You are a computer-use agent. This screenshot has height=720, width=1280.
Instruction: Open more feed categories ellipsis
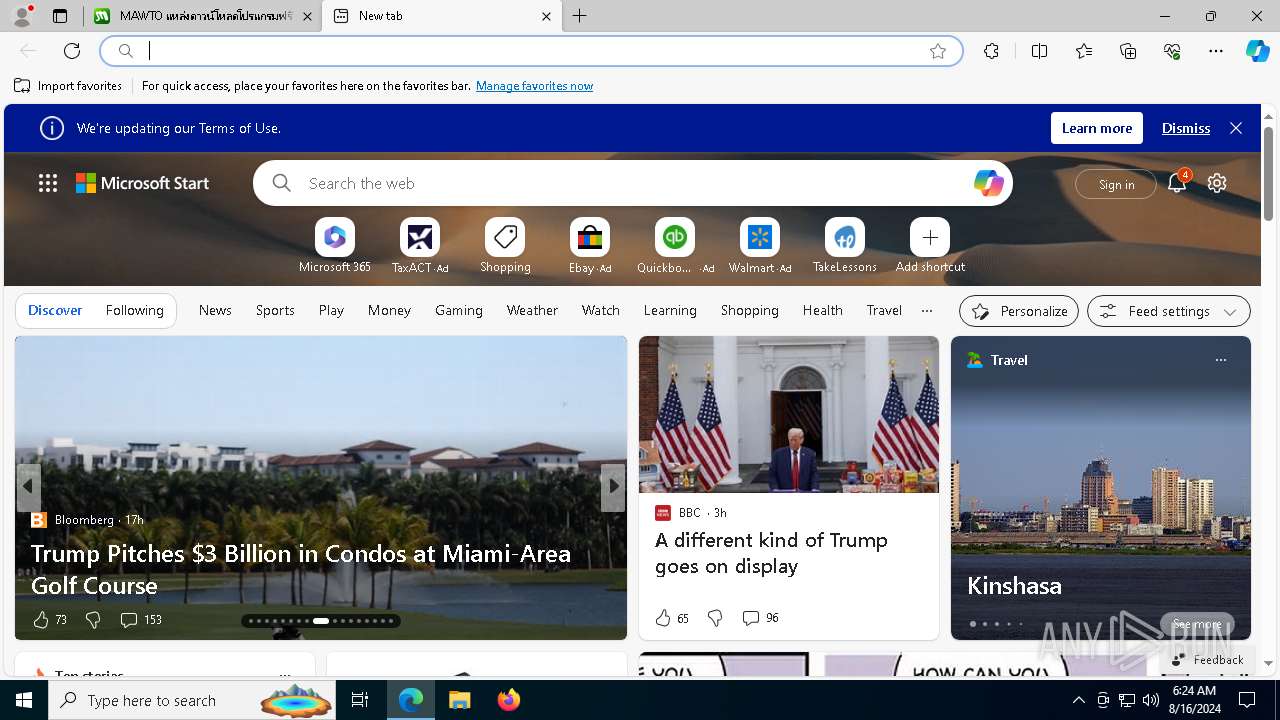927,310
